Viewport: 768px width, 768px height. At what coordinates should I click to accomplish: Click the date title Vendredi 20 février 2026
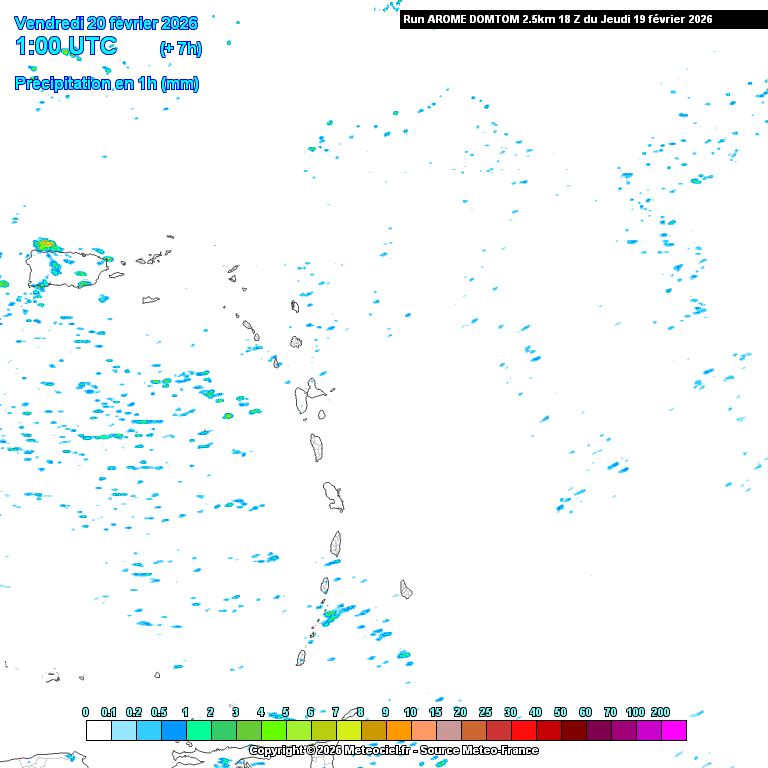point(107,23)
